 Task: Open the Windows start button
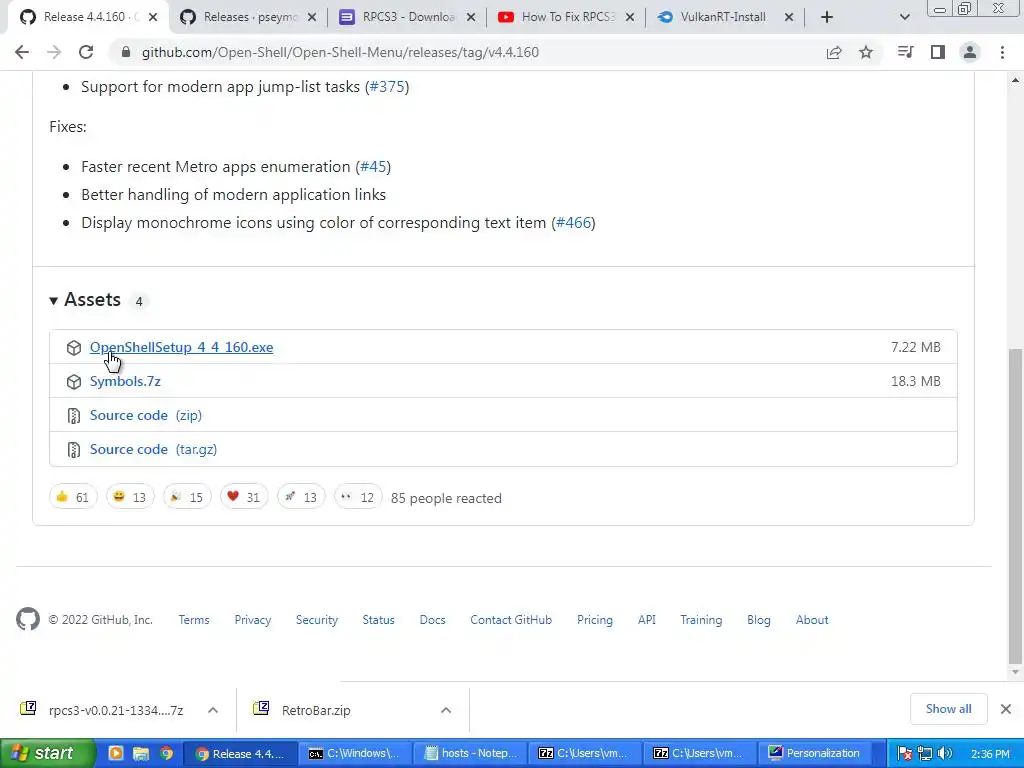click(x=47, y=753)
